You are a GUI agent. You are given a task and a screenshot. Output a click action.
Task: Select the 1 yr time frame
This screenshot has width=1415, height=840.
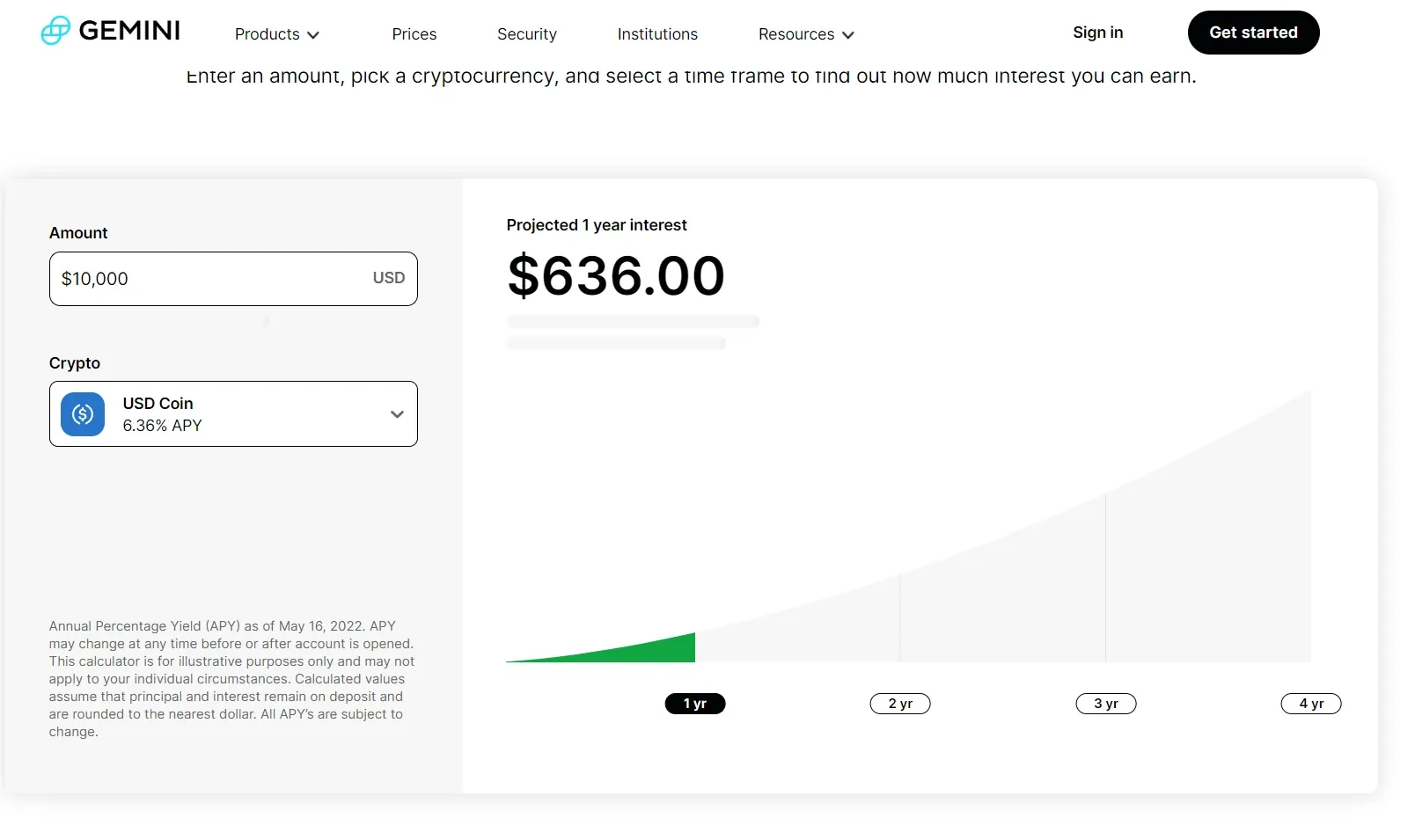tap(695, 704)
